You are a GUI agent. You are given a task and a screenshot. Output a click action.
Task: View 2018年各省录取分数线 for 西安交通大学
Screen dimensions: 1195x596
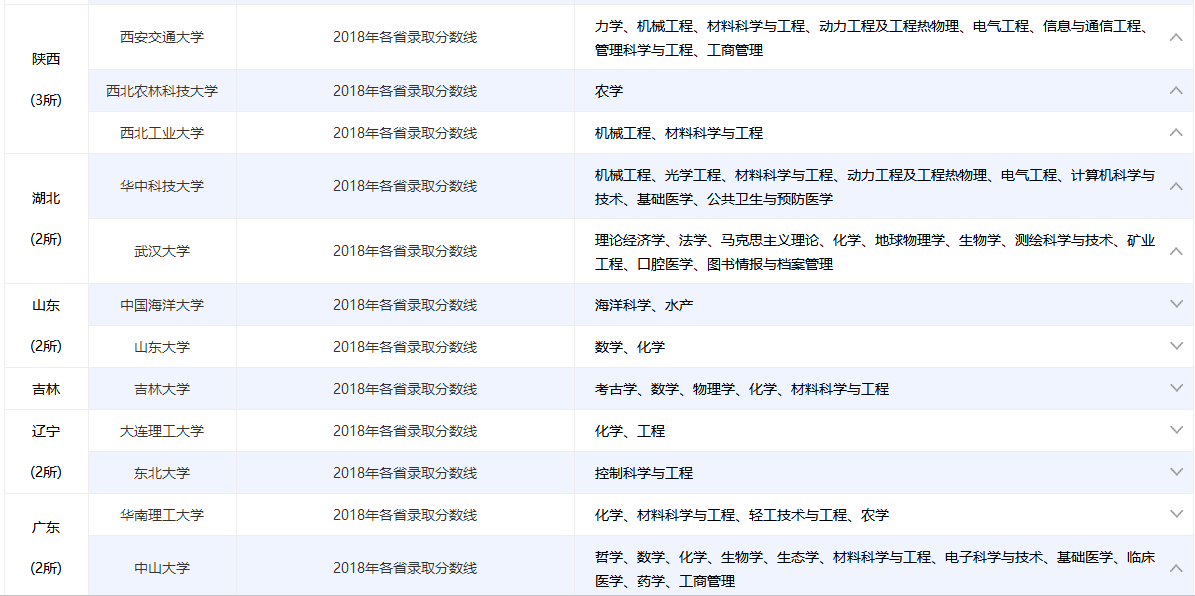pyautogui.click(x=405, y=37)
